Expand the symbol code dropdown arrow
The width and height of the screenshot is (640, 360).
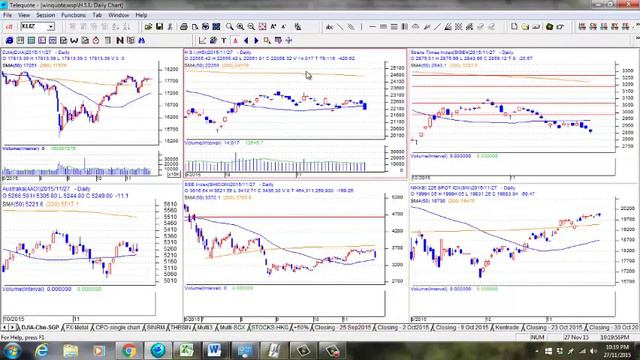pyautogui.click(x=51, y=27)
